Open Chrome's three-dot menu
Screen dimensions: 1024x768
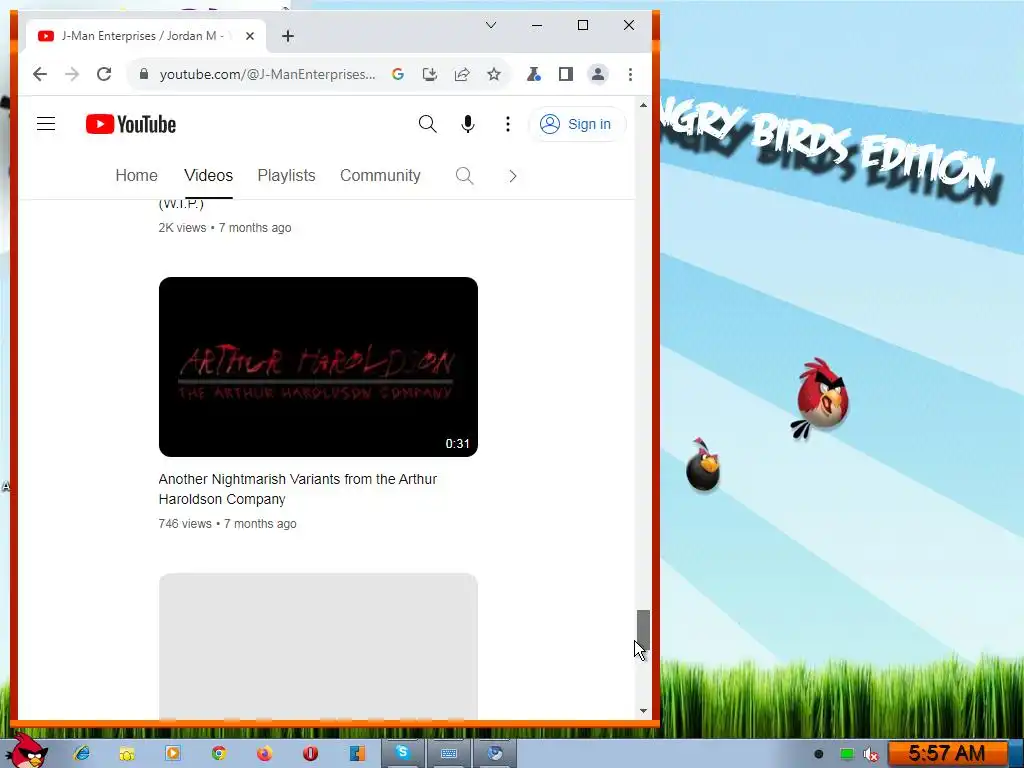[630, 74]
